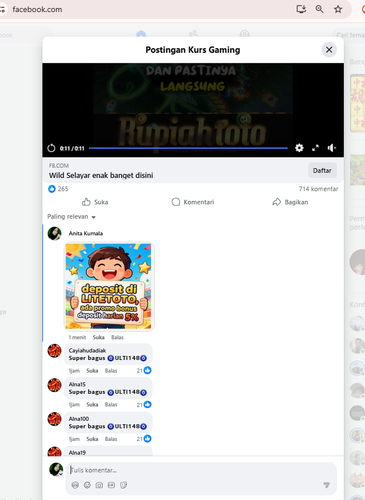
Task: Attach a photo via camera icon
Action: tap(99, 485)
